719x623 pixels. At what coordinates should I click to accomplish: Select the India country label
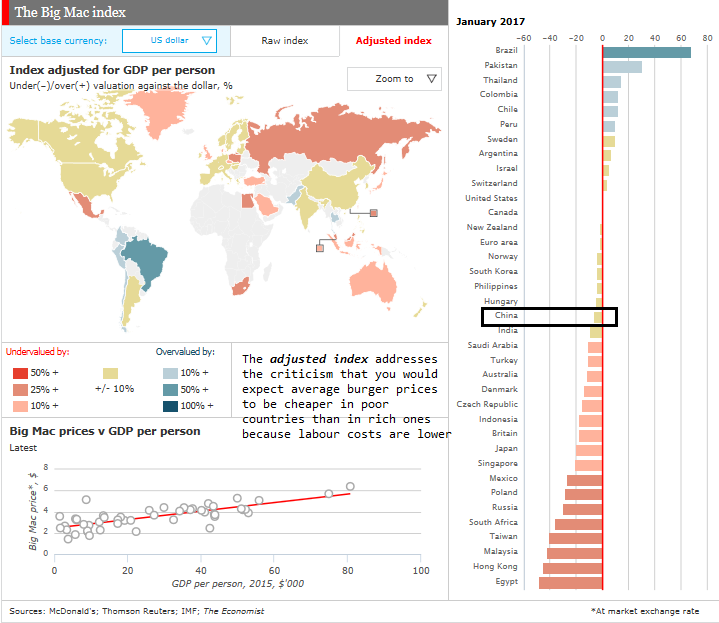click(508, 330)
